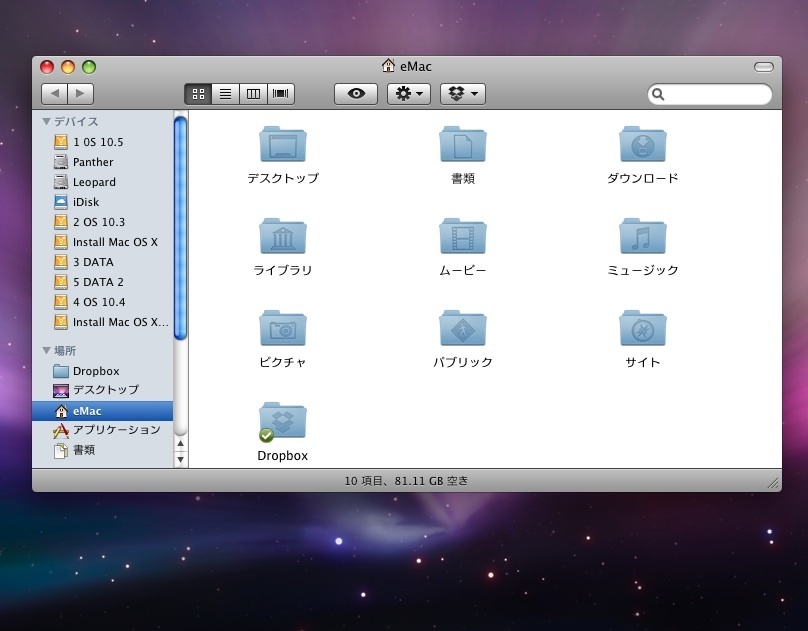Select the サイト folder
Image resolution: width=808 pixels, height=631 pixels.
pyautogui.click(x=643, y=328)
